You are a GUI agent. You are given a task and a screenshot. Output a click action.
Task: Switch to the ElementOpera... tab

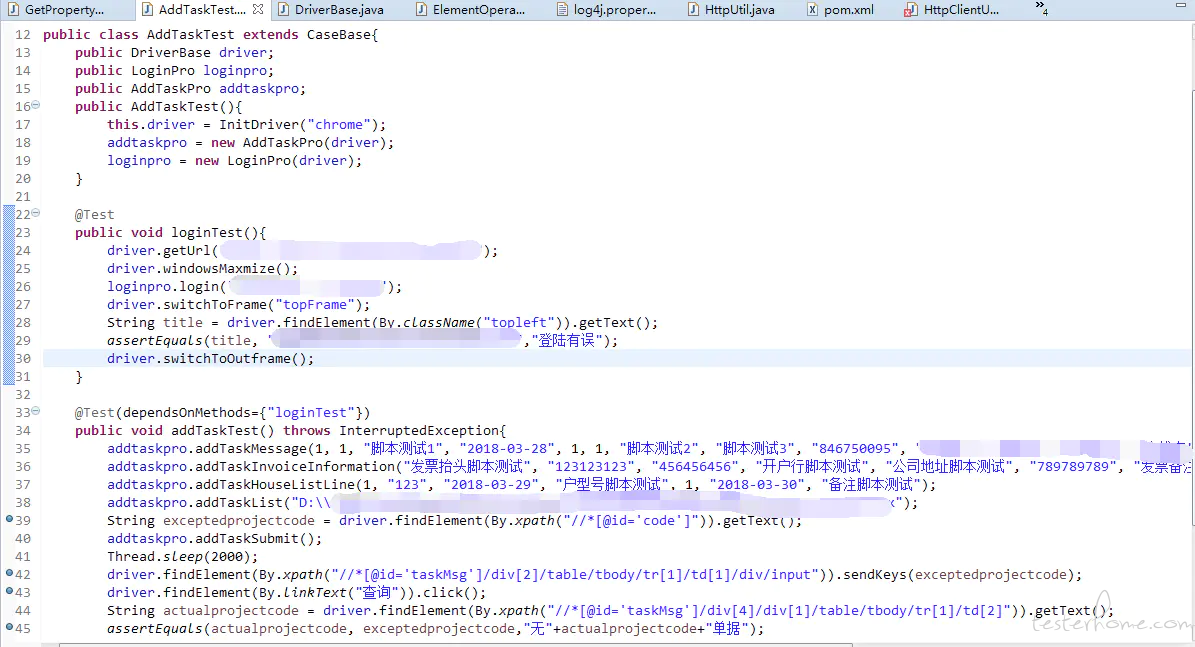(471, 10)
